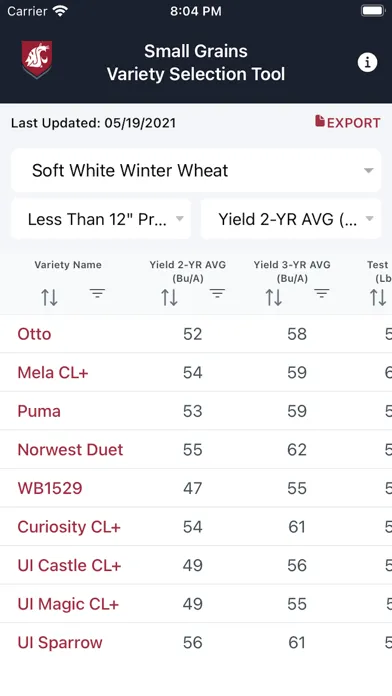Open Norwest Duet variety details

tap(70, 450)
